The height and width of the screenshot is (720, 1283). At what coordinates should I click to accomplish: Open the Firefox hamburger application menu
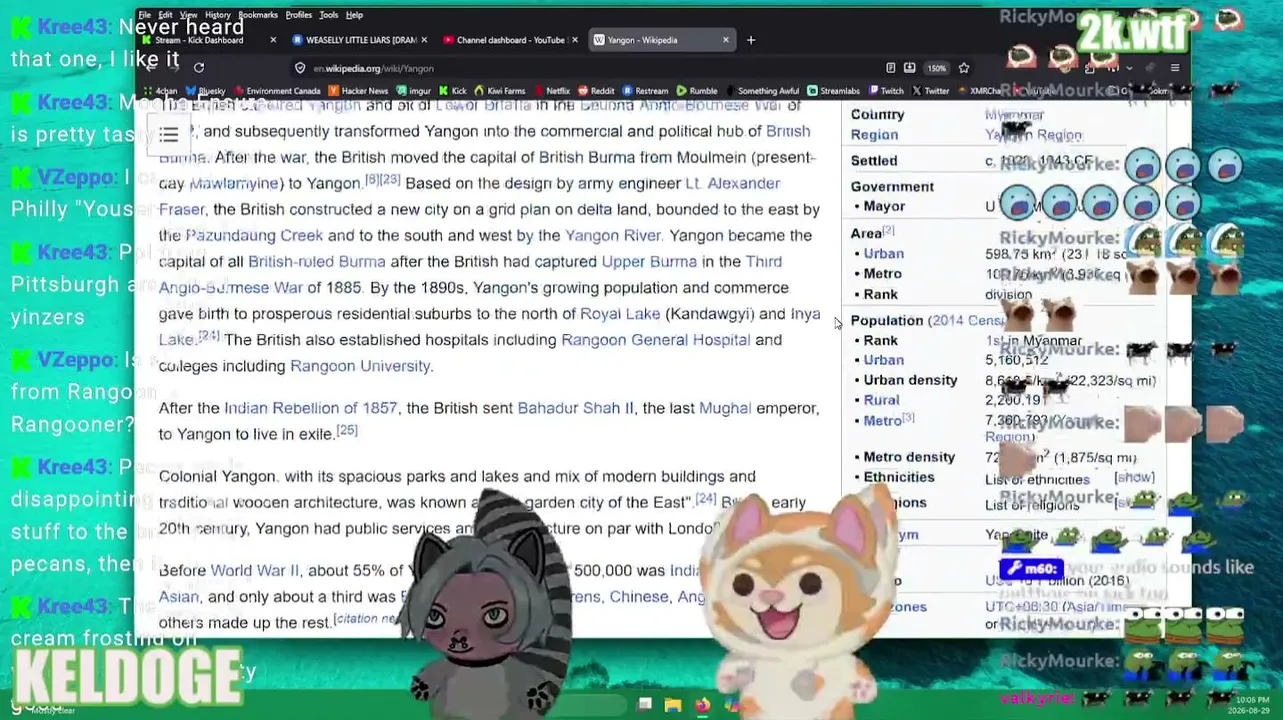coord(1175,68)
